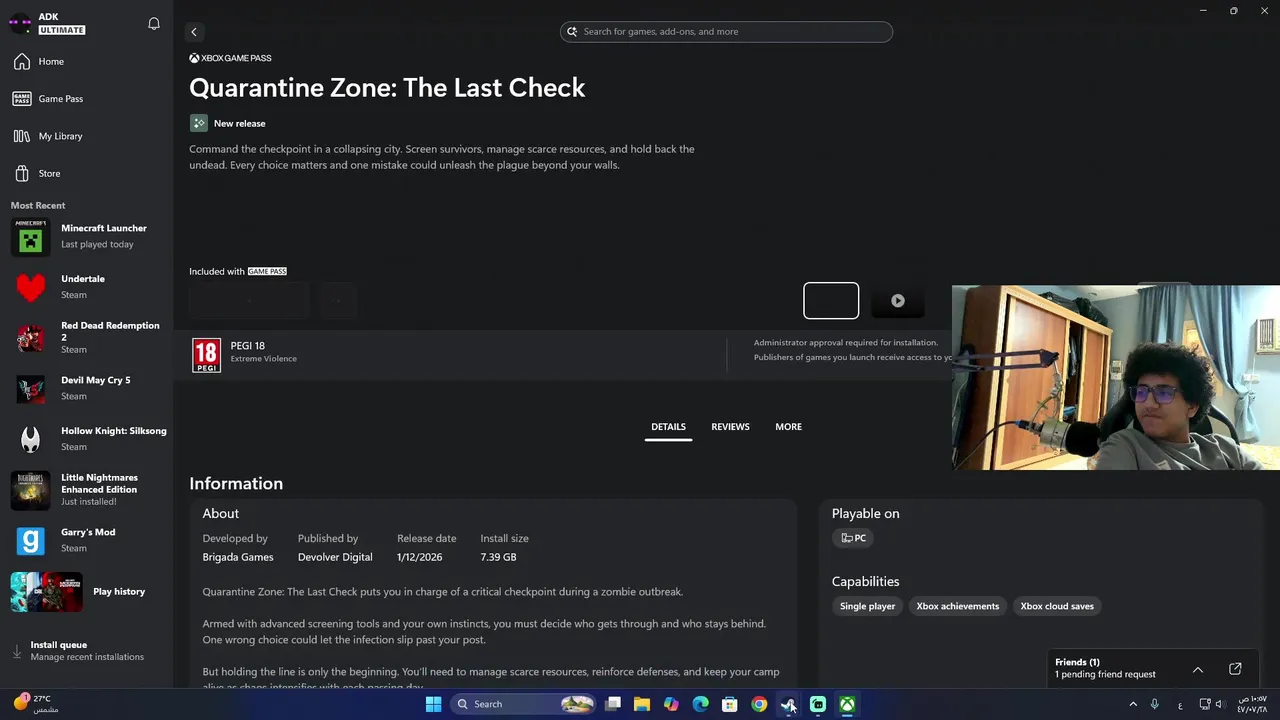
Task: Open the taskbar clock and date
Action: [1252, 704]
